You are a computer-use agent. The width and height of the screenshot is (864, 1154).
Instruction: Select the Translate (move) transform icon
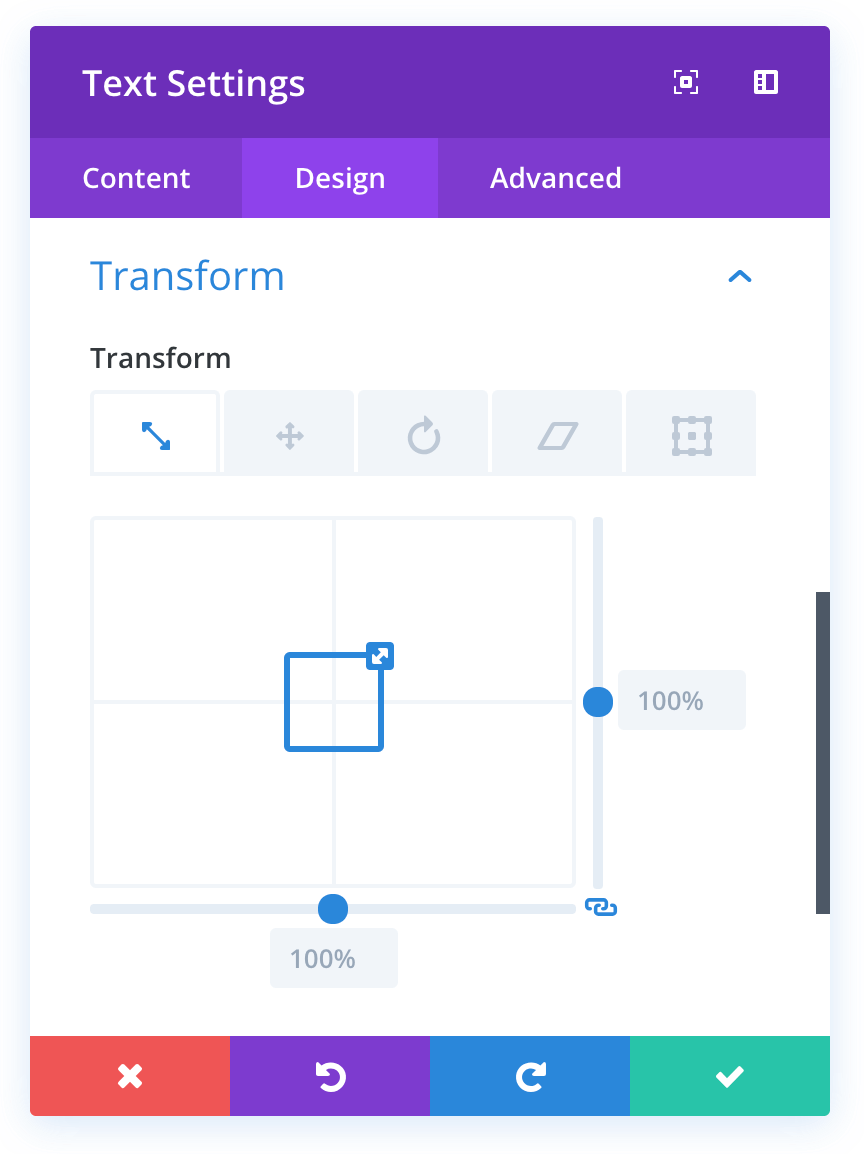point(289,436)
